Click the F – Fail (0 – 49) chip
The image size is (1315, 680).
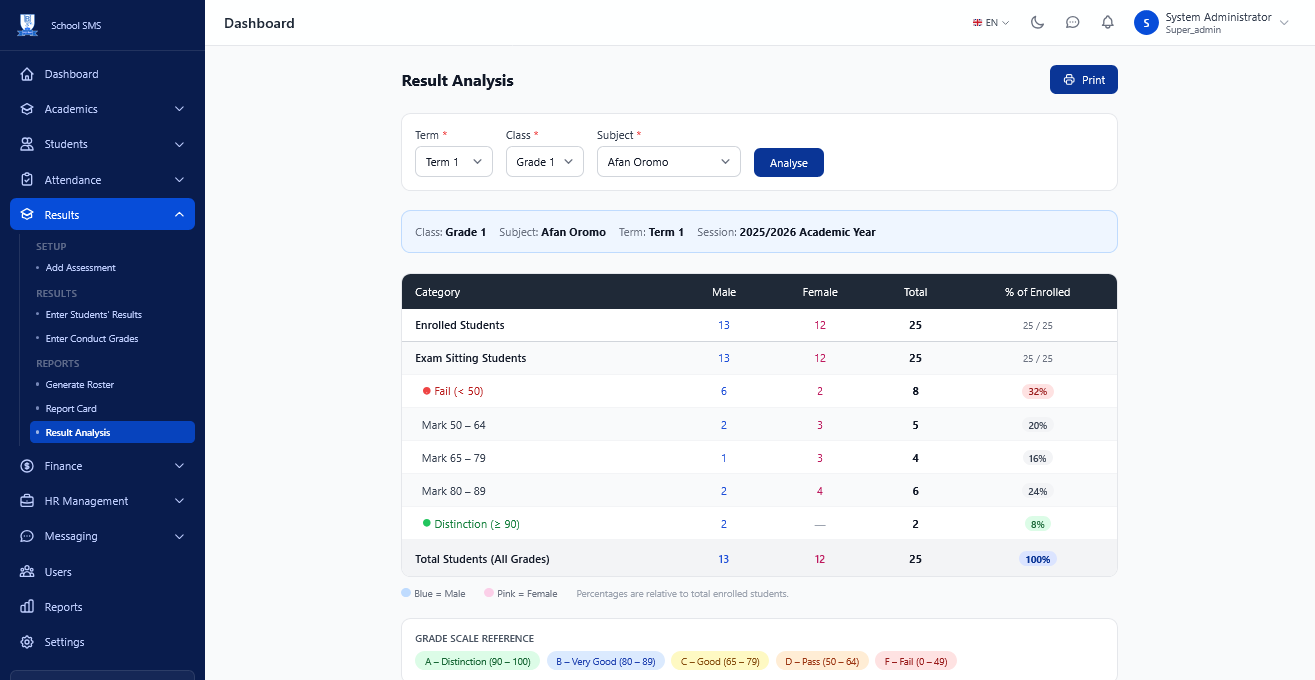tap(916, 661)
